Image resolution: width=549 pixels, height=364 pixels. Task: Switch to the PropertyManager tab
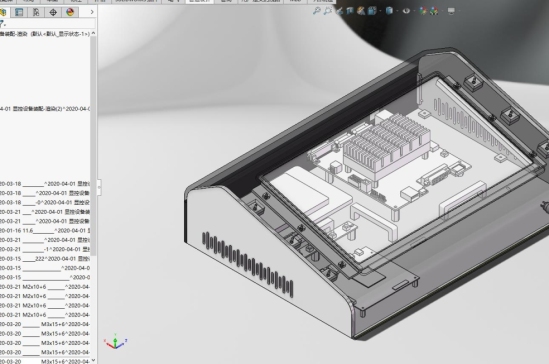click(19, 12)
